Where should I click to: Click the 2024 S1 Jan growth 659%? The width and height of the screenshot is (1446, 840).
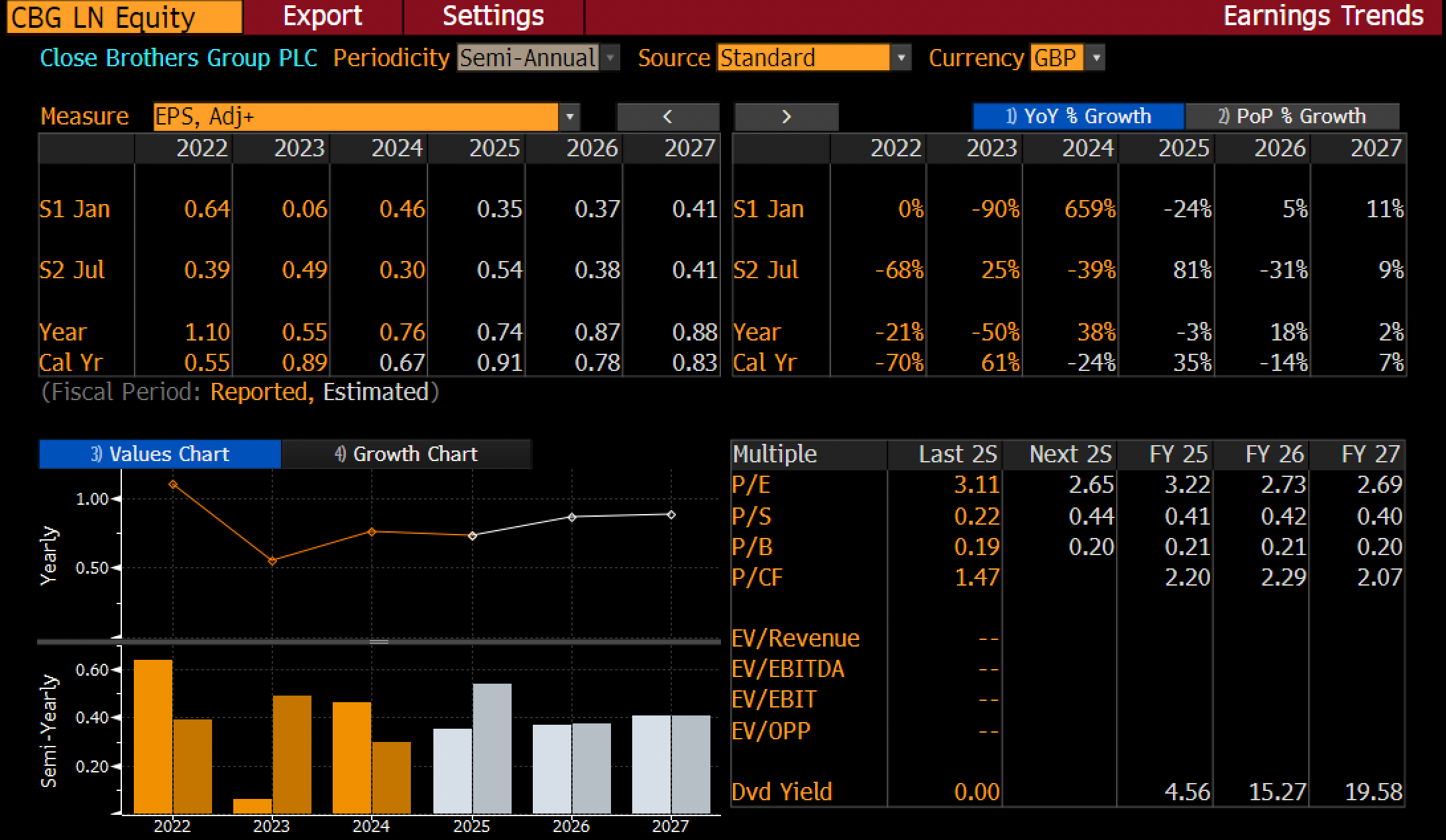pos(1089,209)
